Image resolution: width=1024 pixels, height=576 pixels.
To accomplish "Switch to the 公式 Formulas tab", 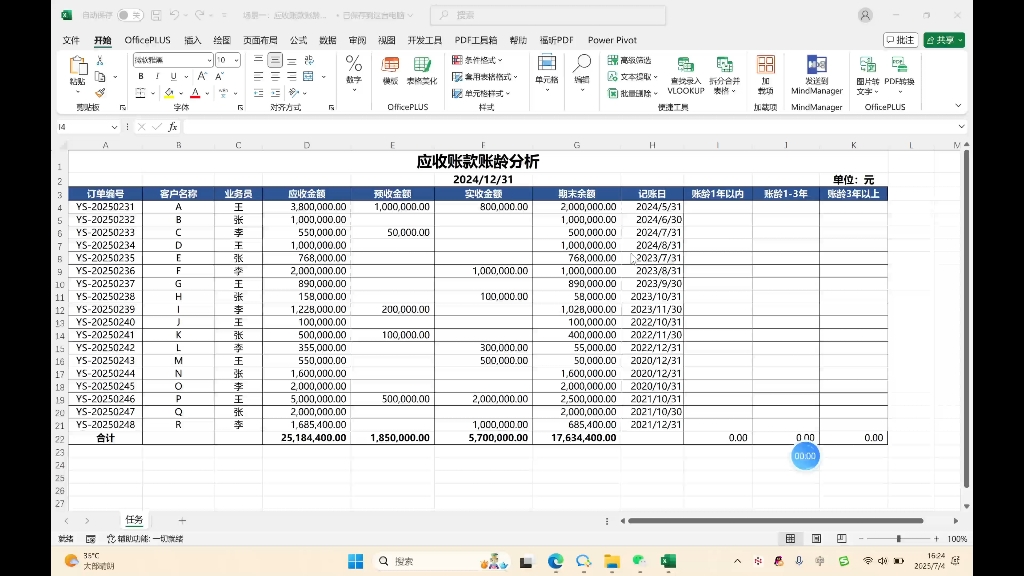I will (298, 40).
